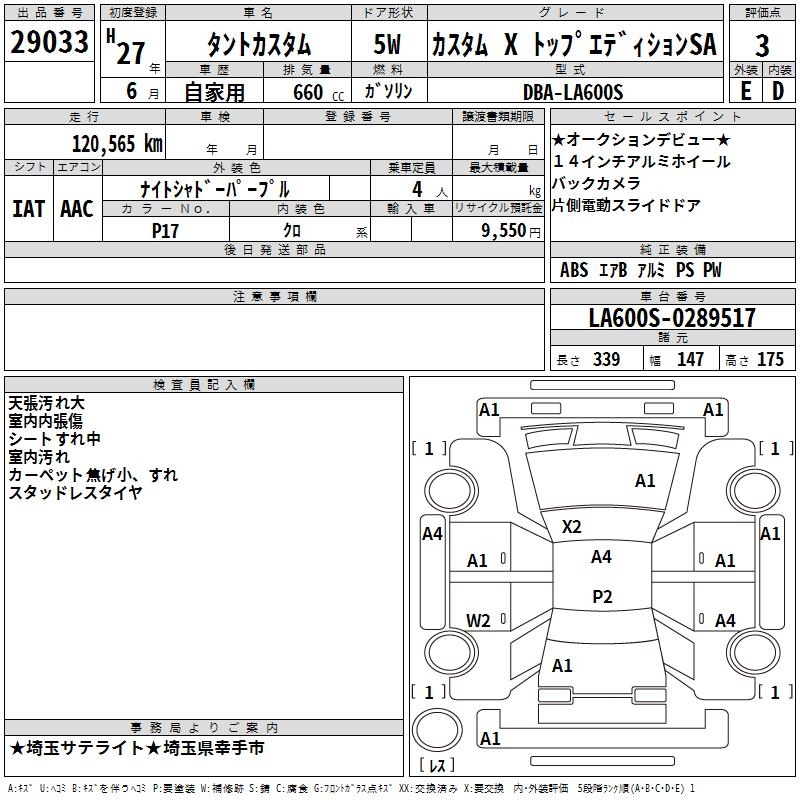Select the door type value 5W

coord(387,44)
